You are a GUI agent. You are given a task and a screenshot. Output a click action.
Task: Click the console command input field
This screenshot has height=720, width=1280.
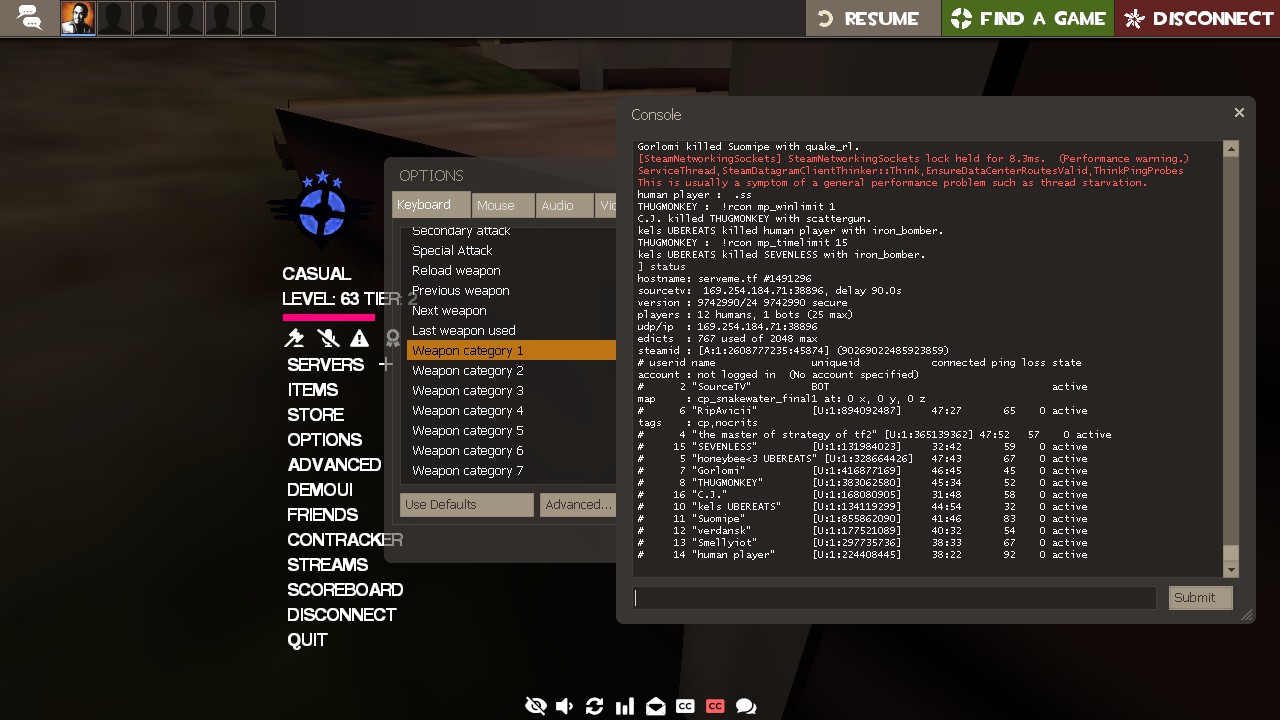pos(894,598)
